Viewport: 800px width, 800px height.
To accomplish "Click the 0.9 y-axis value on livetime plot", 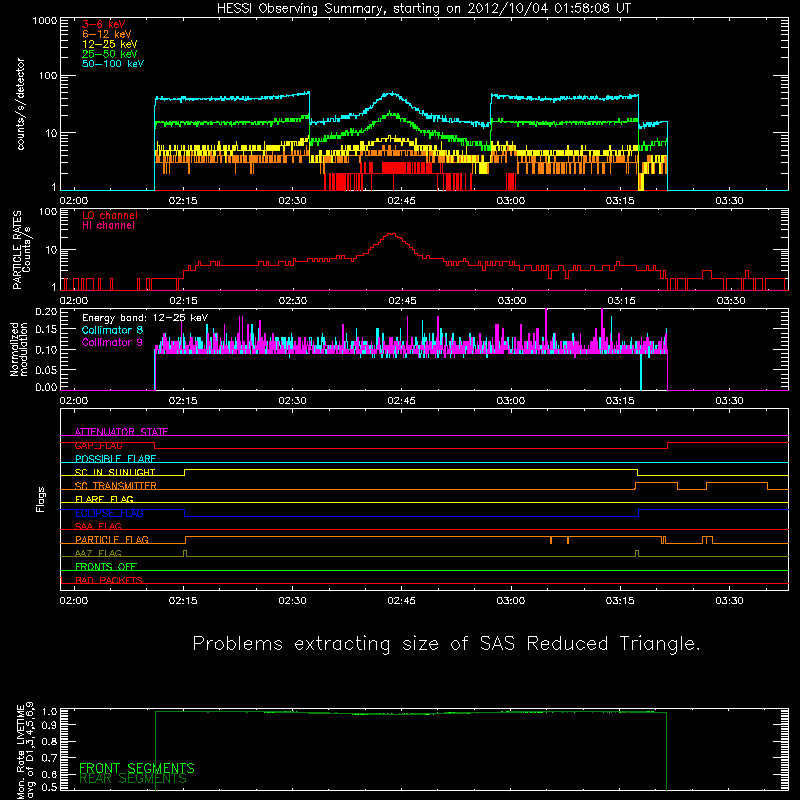I will pos(49,724).
